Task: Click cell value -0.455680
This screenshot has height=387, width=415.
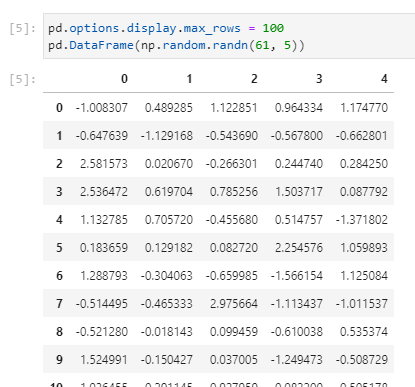Action: tap(232, 220)
